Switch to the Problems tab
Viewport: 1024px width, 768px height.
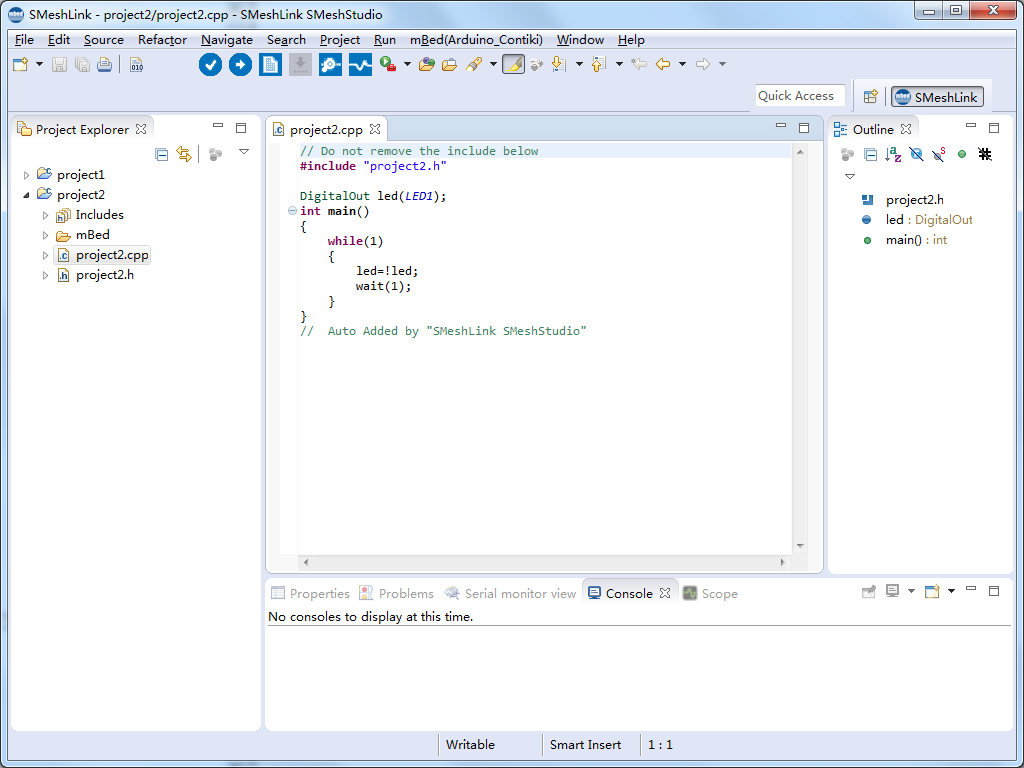[396, 593]
